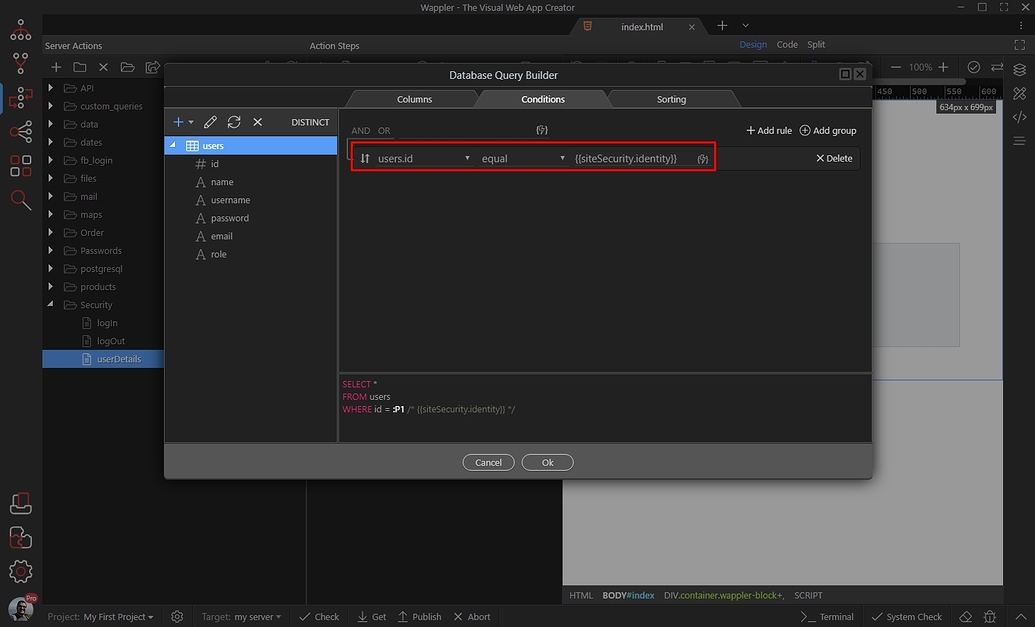Open the Site Structure icon in left sidebar
The image size is (1035, 627).
(x=20, y=30)
